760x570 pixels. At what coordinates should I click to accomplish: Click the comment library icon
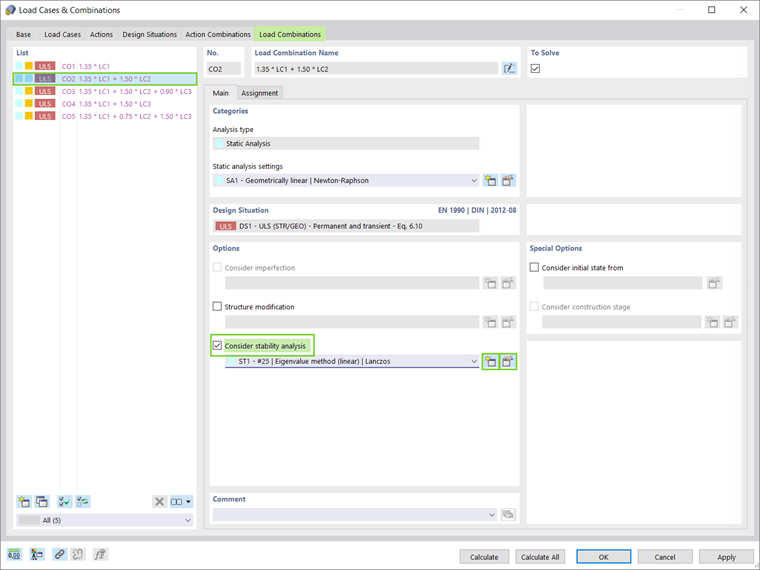[x=507, y=515]
